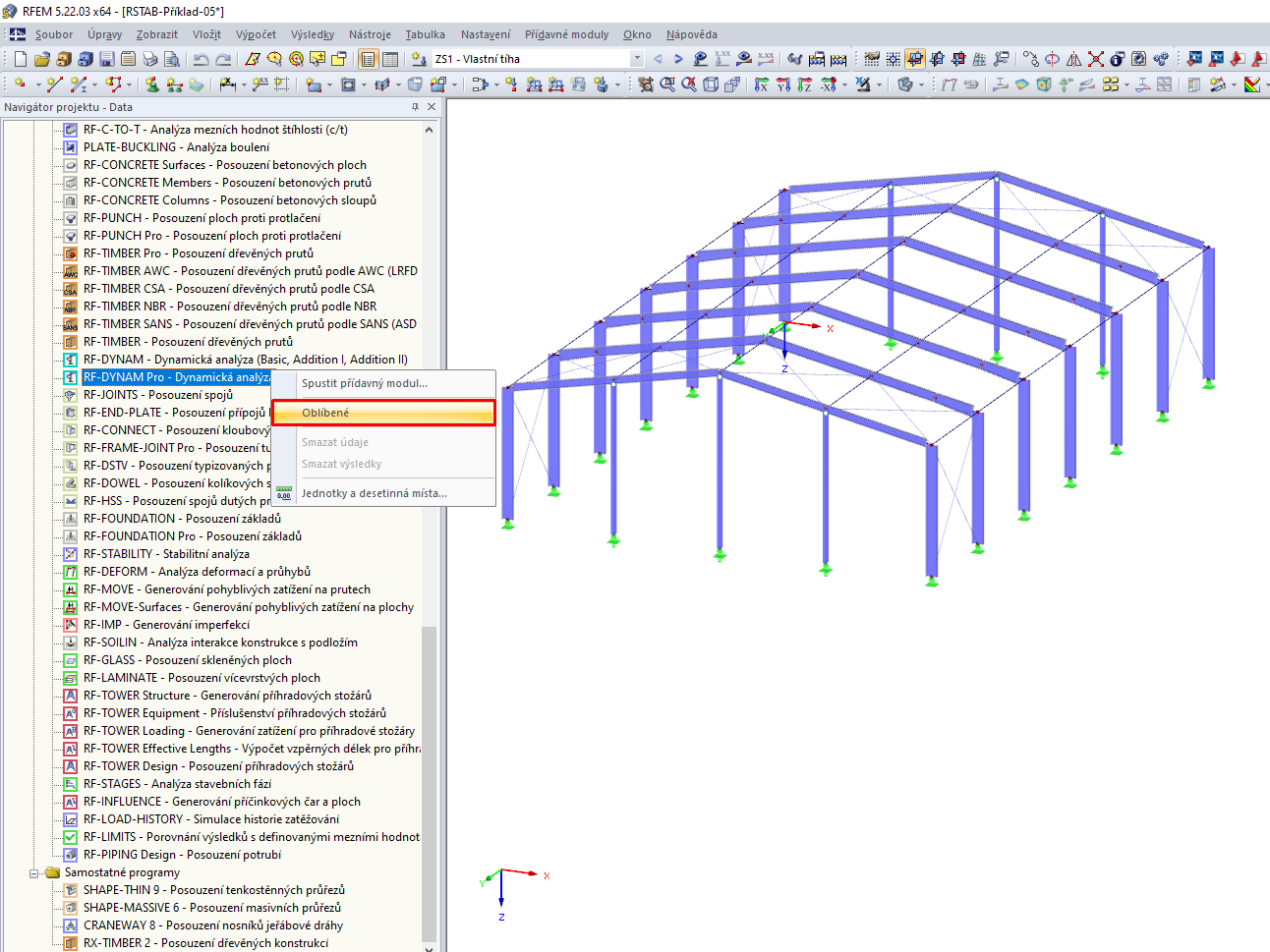This screenshot has height=952, width=1270.
Task: Close the Navigátor projektu panel
Action: (x=431, y=106)
